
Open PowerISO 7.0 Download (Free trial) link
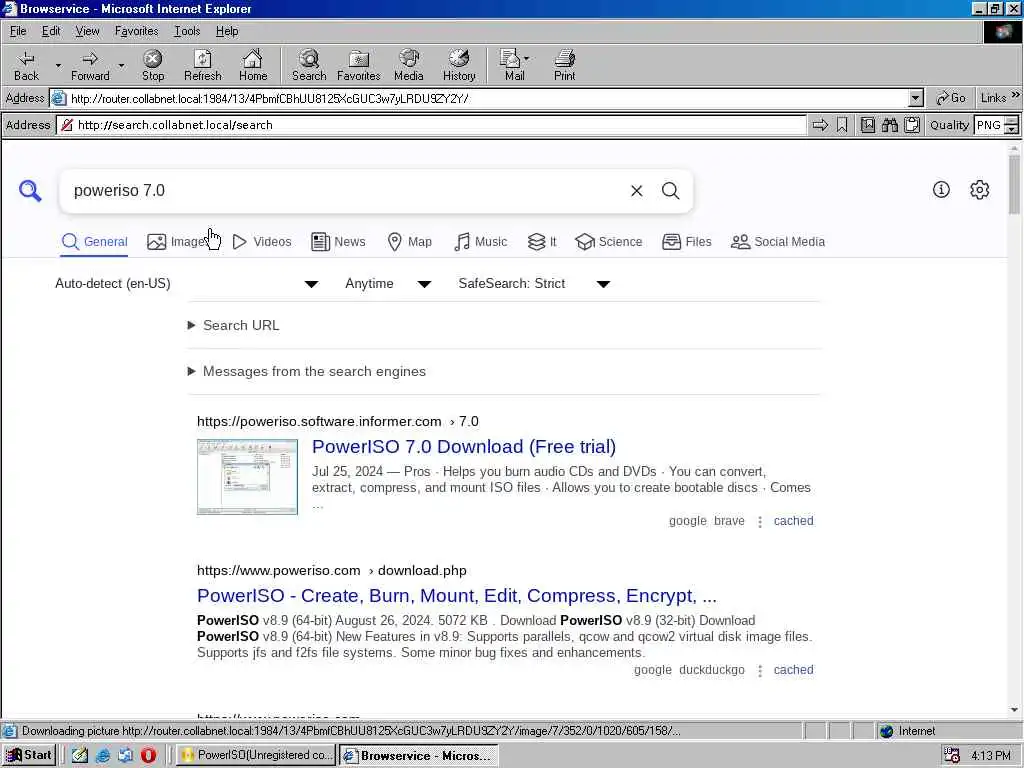[464, 447]
